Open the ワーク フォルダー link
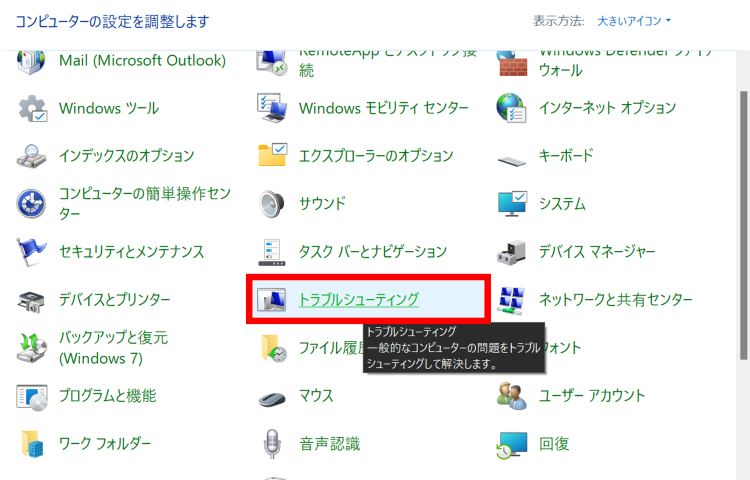Image resolution: width=750 pixels, height=480 pixels. (x=105, y=444)
